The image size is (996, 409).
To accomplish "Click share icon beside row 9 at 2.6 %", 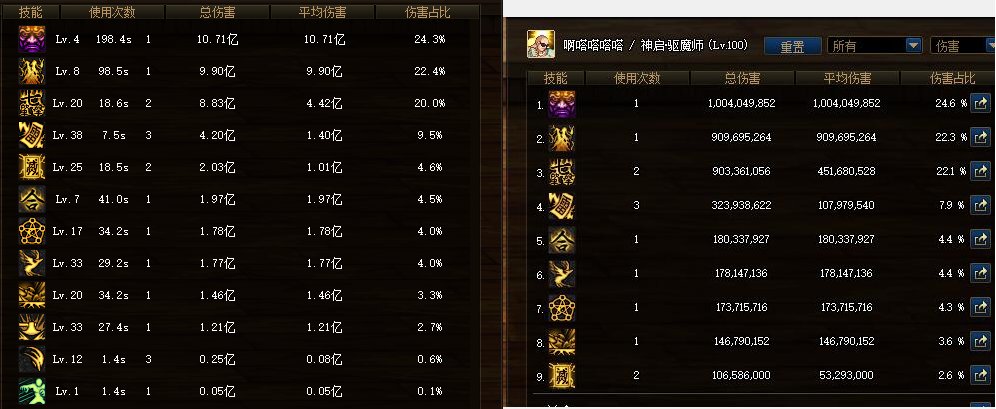I will [x=981, y=375].
